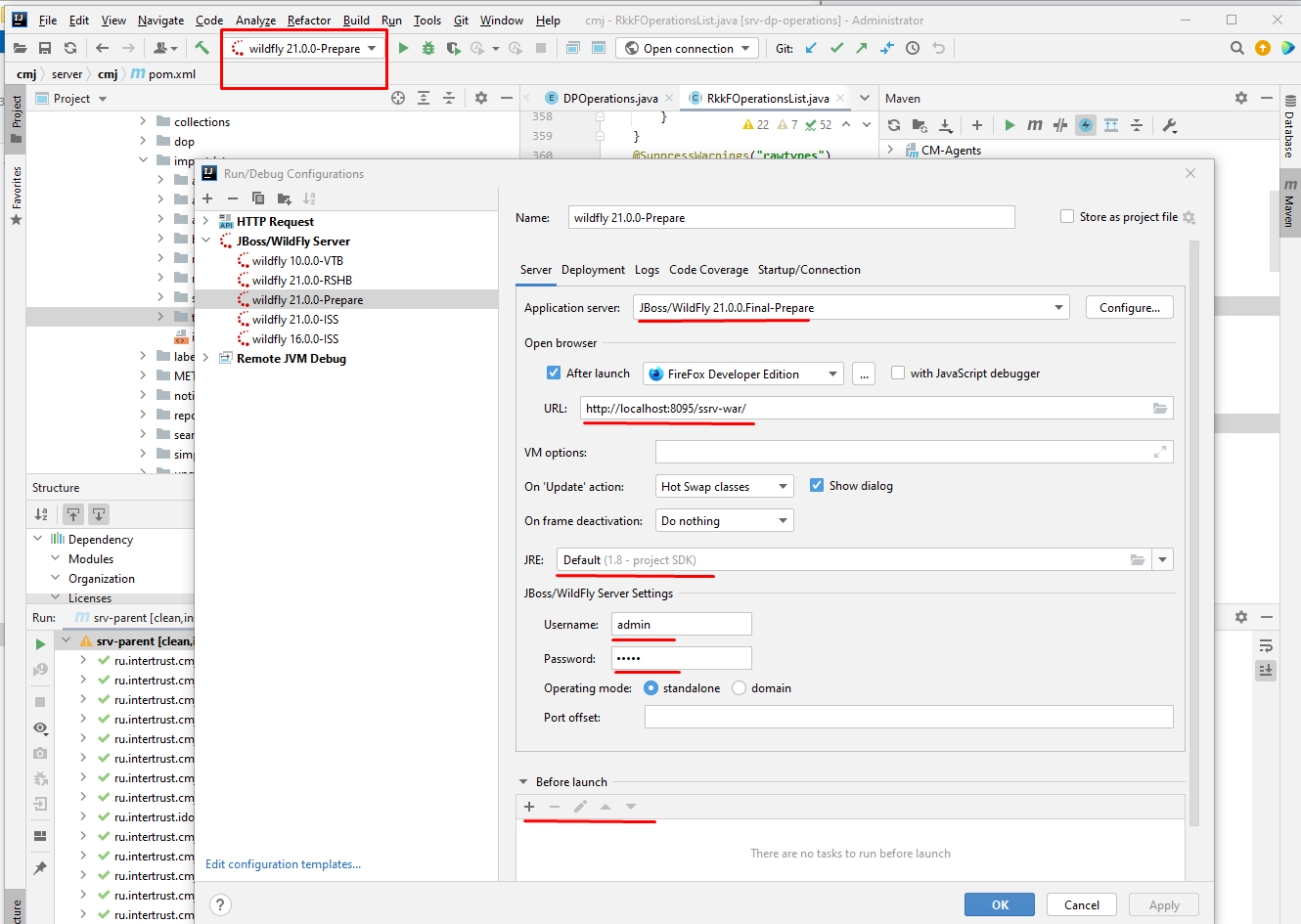Viewport: 1301px width, 924px height.
Task: Add new configuration with plus icon
Action: tap(207, 198)
